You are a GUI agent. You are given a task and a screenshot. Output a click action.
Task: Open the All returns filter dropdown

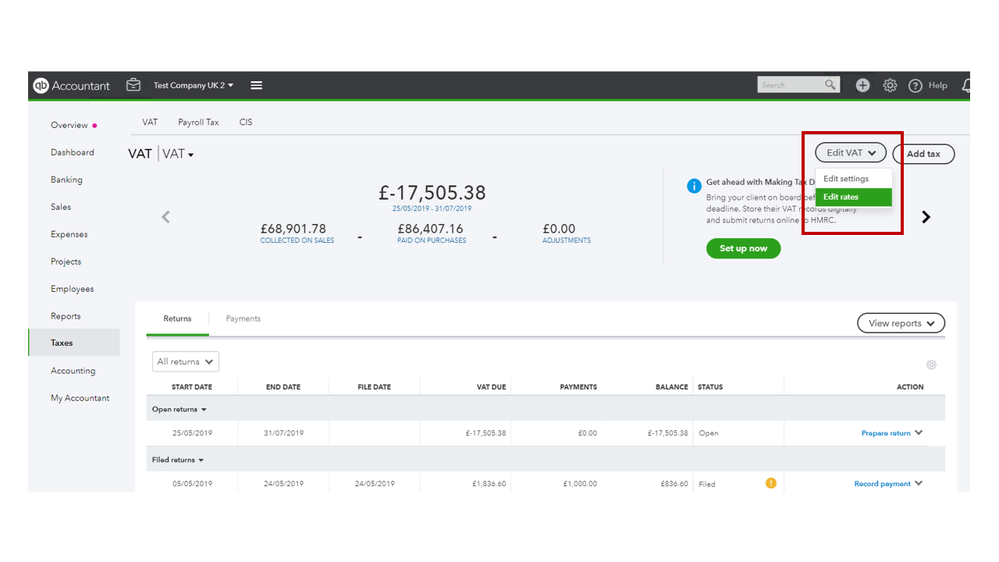pos(185,361)
